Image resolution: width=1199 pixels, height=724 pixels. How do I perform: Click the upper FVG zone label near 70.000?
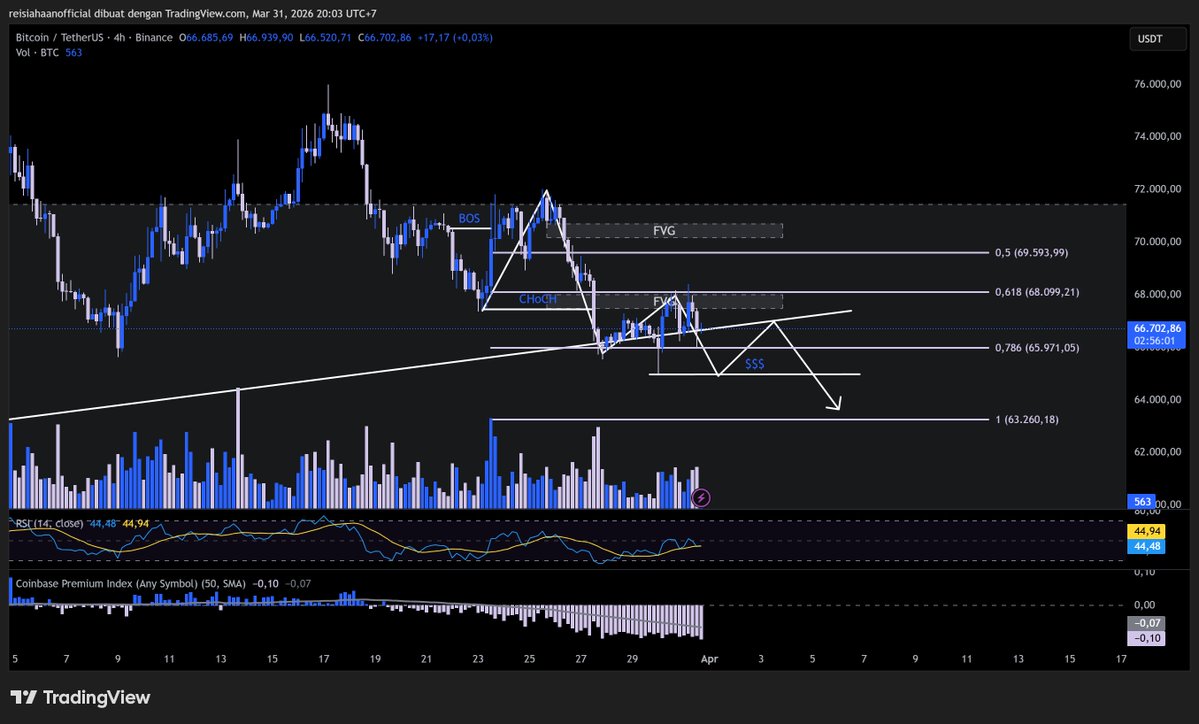pos(664,230)
